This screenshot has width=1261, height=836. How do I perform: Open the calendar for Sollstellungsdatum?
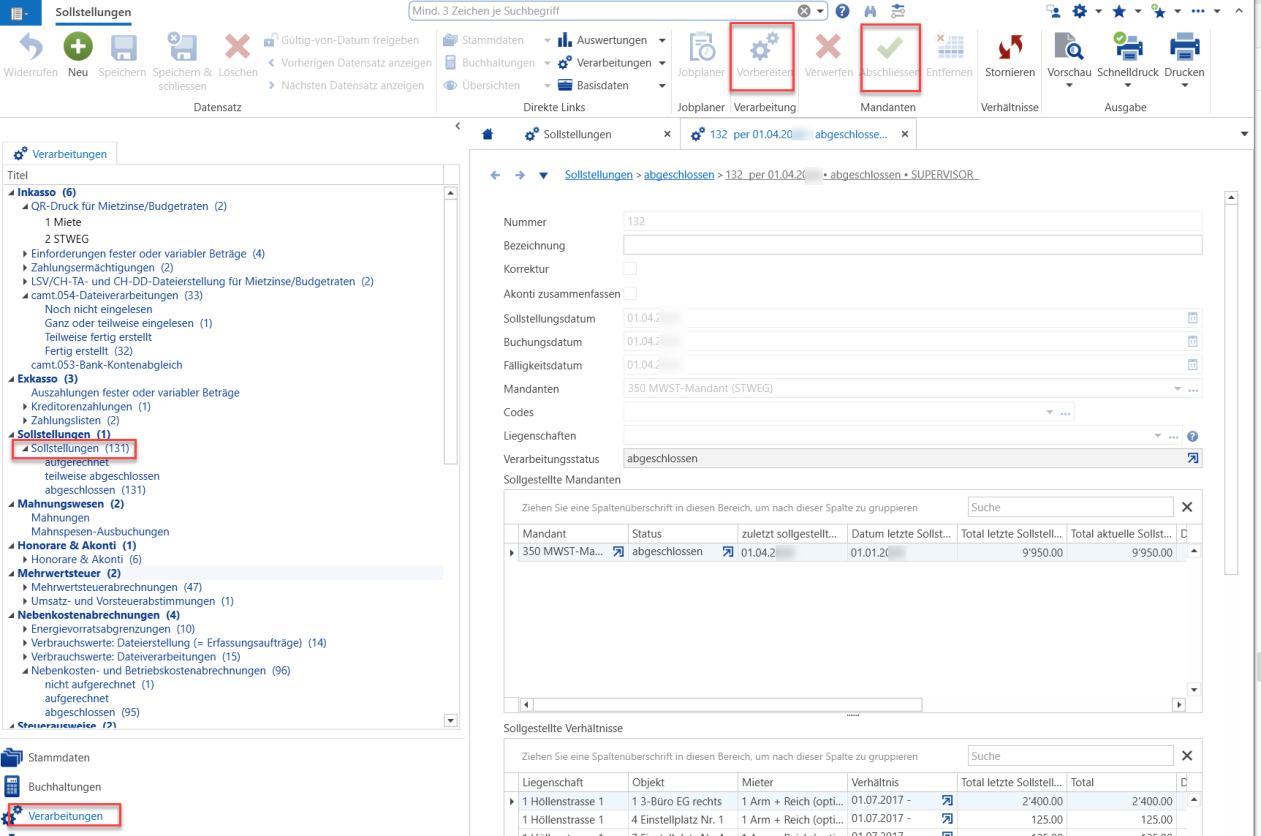pyautogui.click(x=1192, y=318)
